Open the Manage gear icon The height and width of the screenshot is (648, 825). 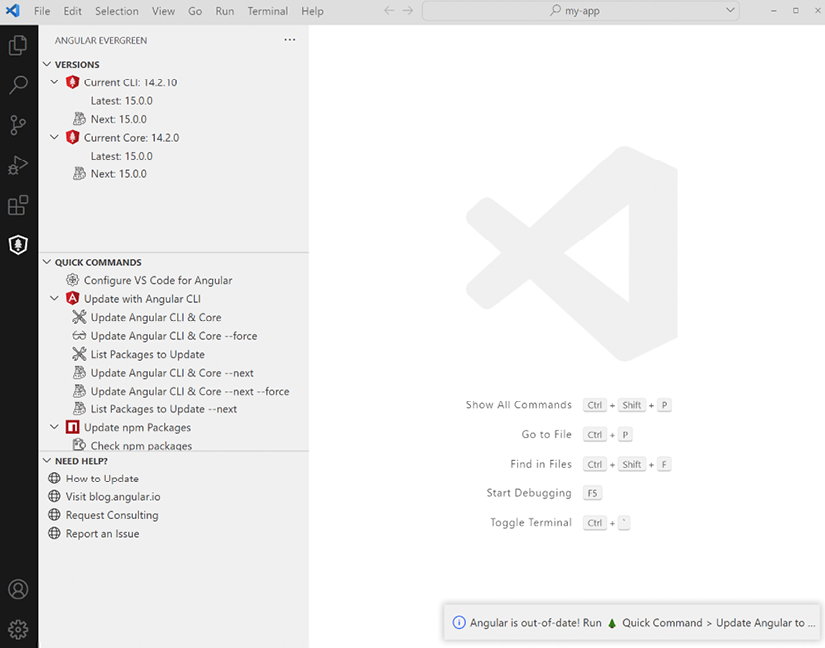click(18, 629)
